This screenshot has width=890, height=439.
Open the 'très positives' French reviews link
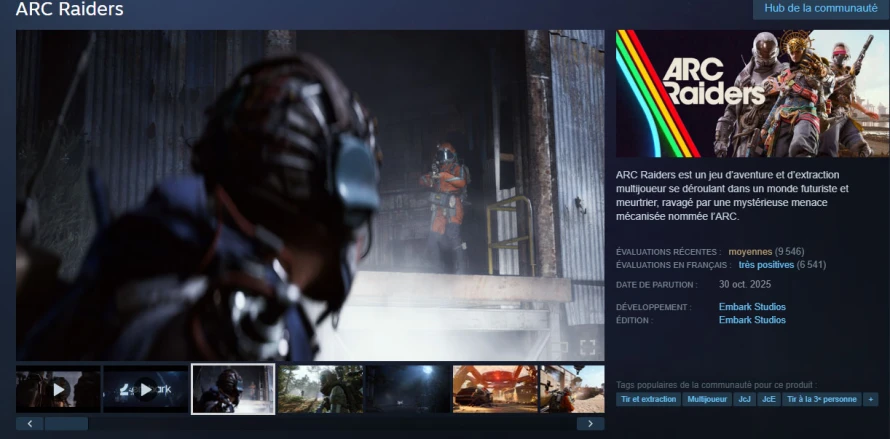pyautogui.click(x=766, y=265)
